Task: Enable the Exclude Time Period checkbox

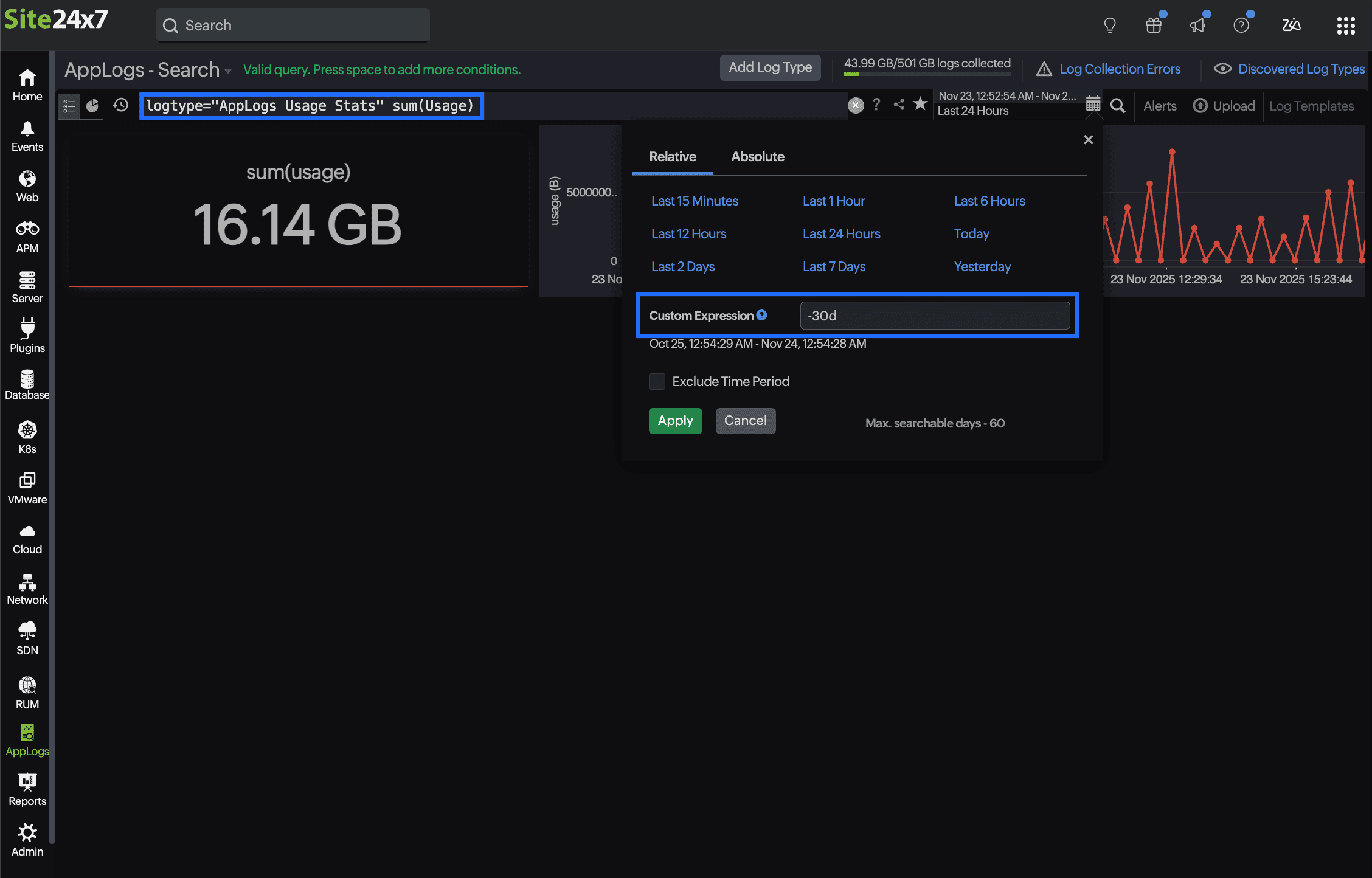Action: [x=657, y=381]
